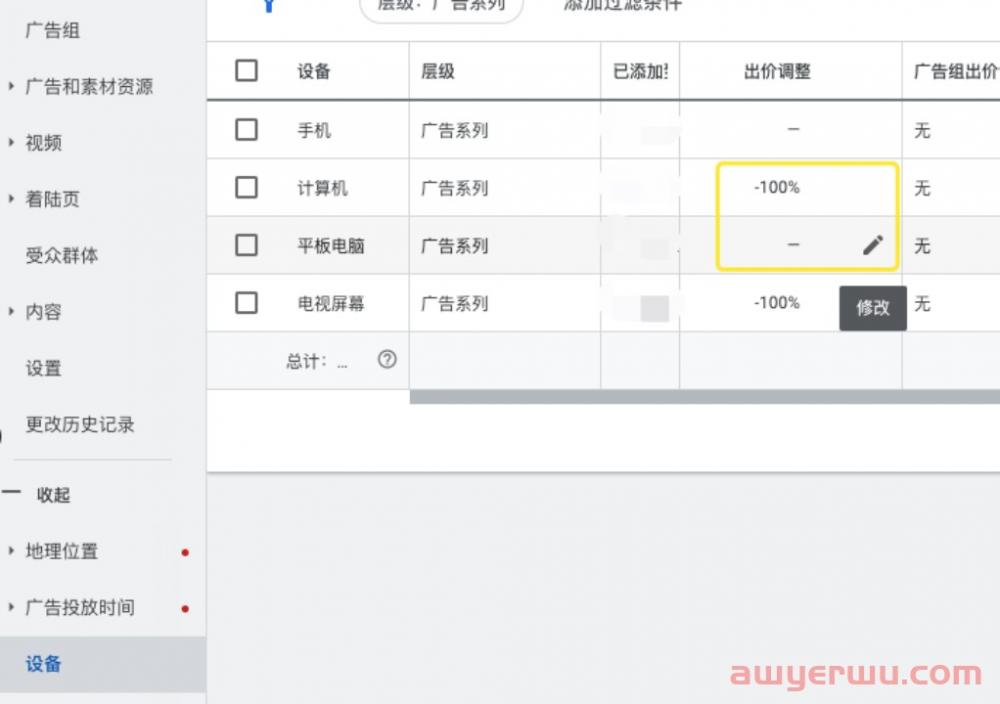
Task: Expand 广告和素材资源 sidebar section
Action: point(11,86)
